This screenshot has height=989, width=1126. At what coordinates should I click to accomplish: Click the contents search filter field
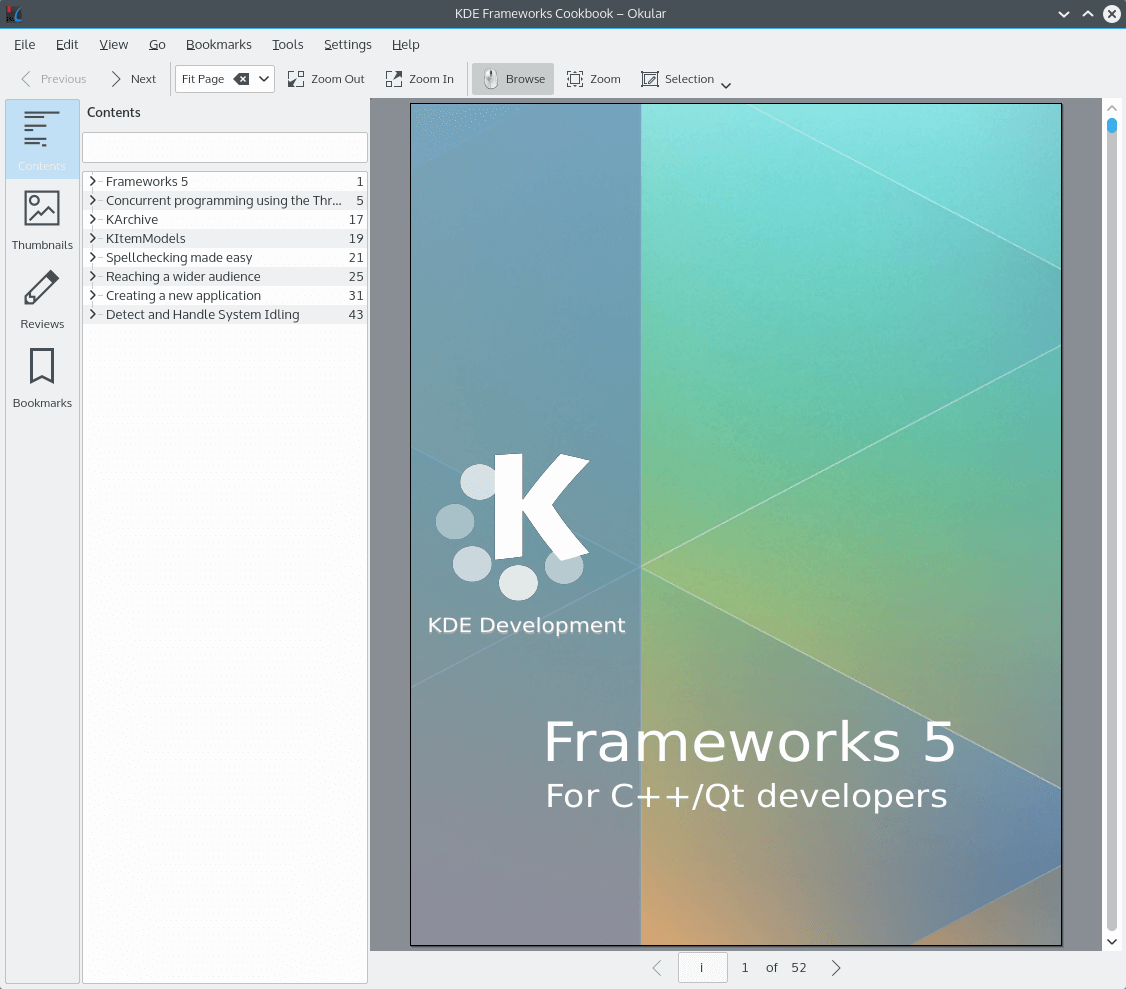click(225, 147)
